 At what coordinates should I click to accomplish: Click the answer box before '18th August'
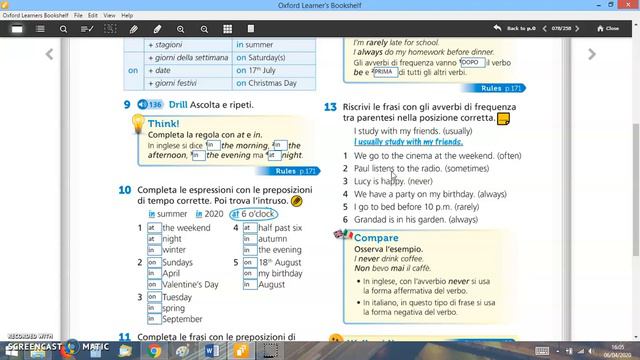[x=250, y=262]
